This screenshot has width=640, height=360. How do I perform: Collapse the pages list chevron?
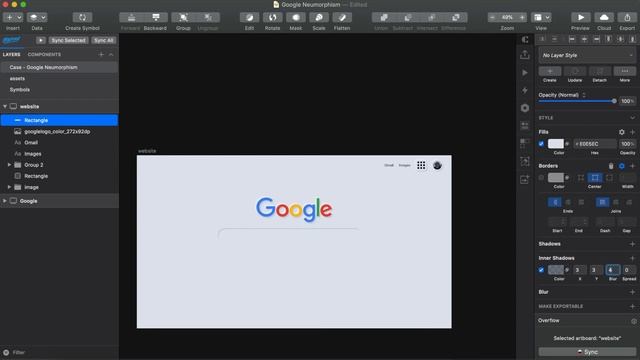pos(111,54)
